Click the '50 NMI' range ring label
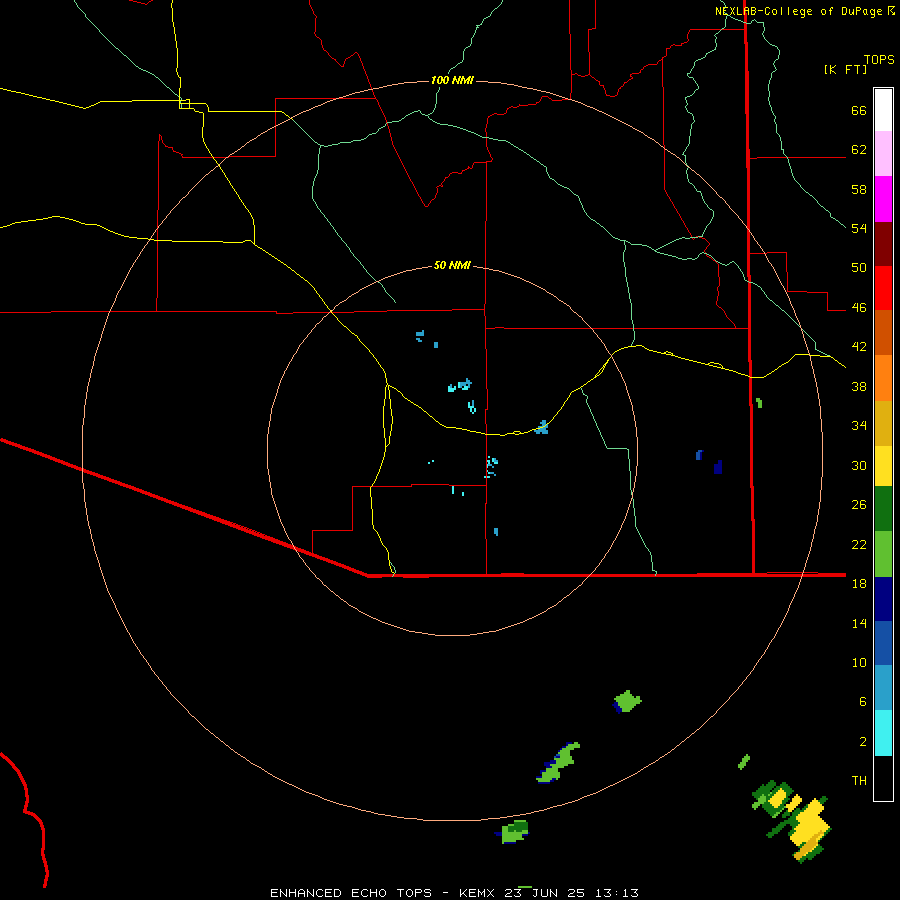This screenshot has width=900, height=900. coord(452,265)
